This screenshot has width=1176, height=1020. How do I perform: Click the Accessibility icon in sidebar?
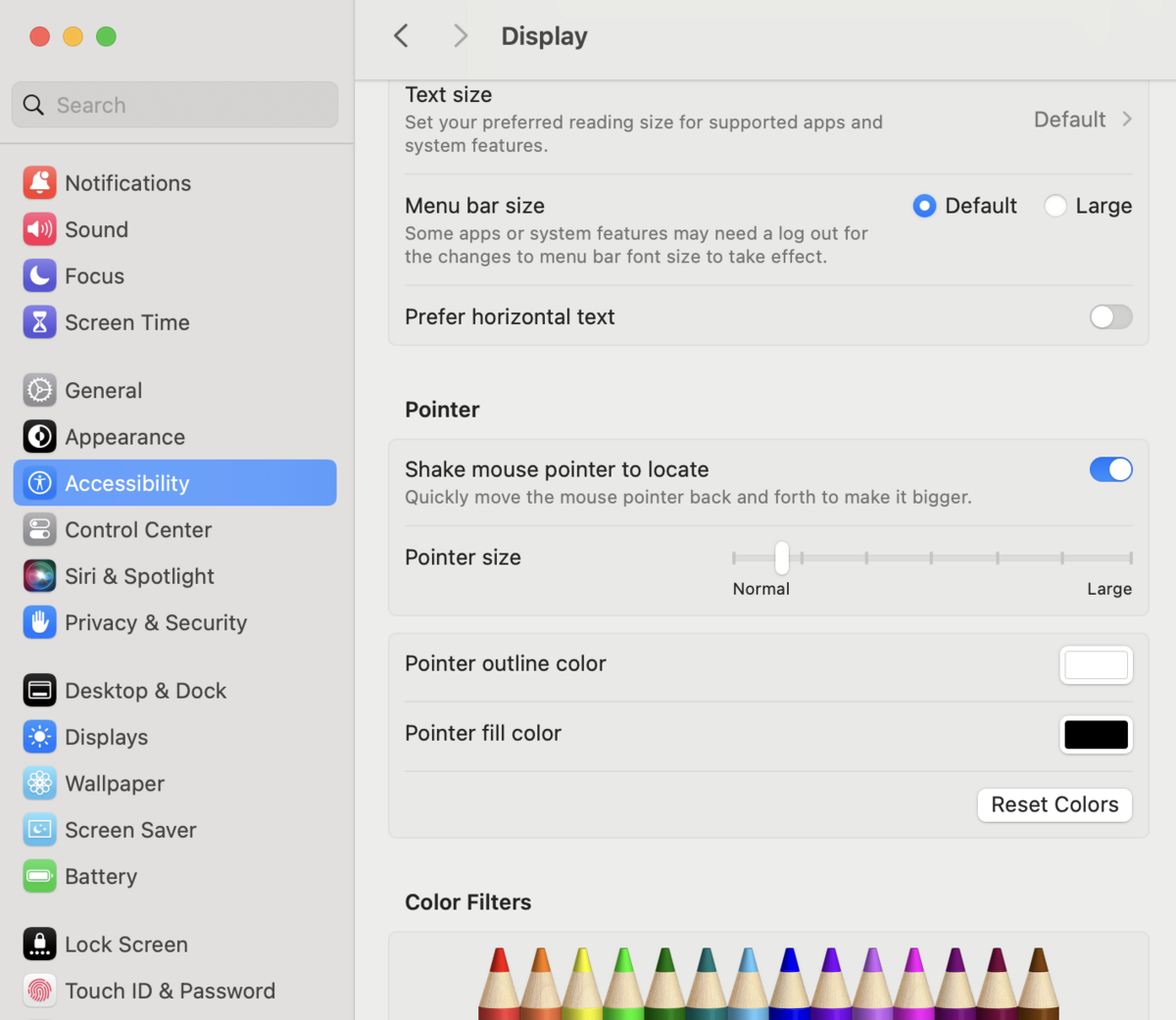39,483
